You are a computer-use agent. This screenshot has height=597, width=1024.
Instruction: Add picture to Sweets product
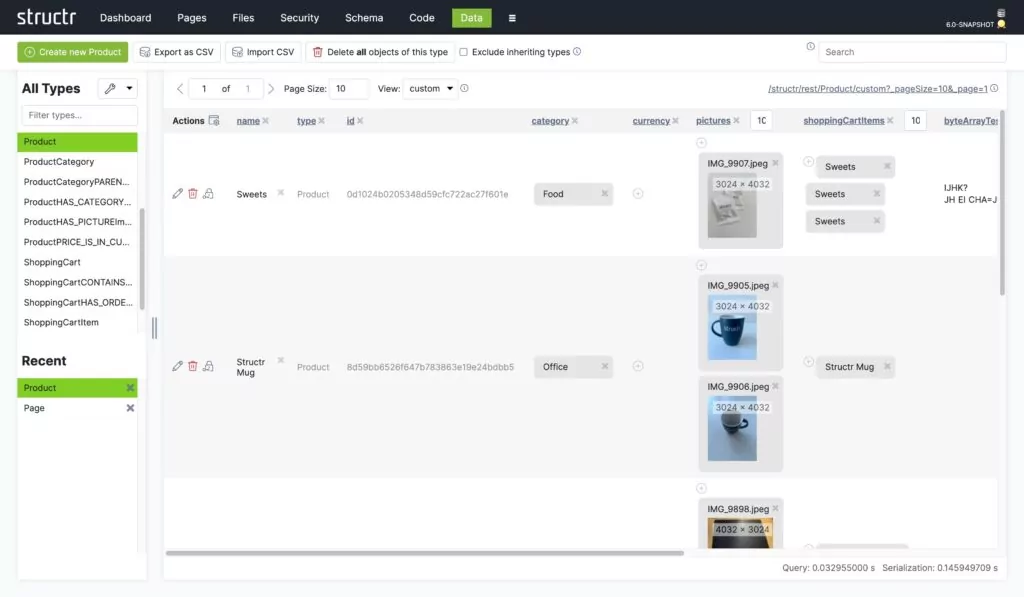(701, 142)
